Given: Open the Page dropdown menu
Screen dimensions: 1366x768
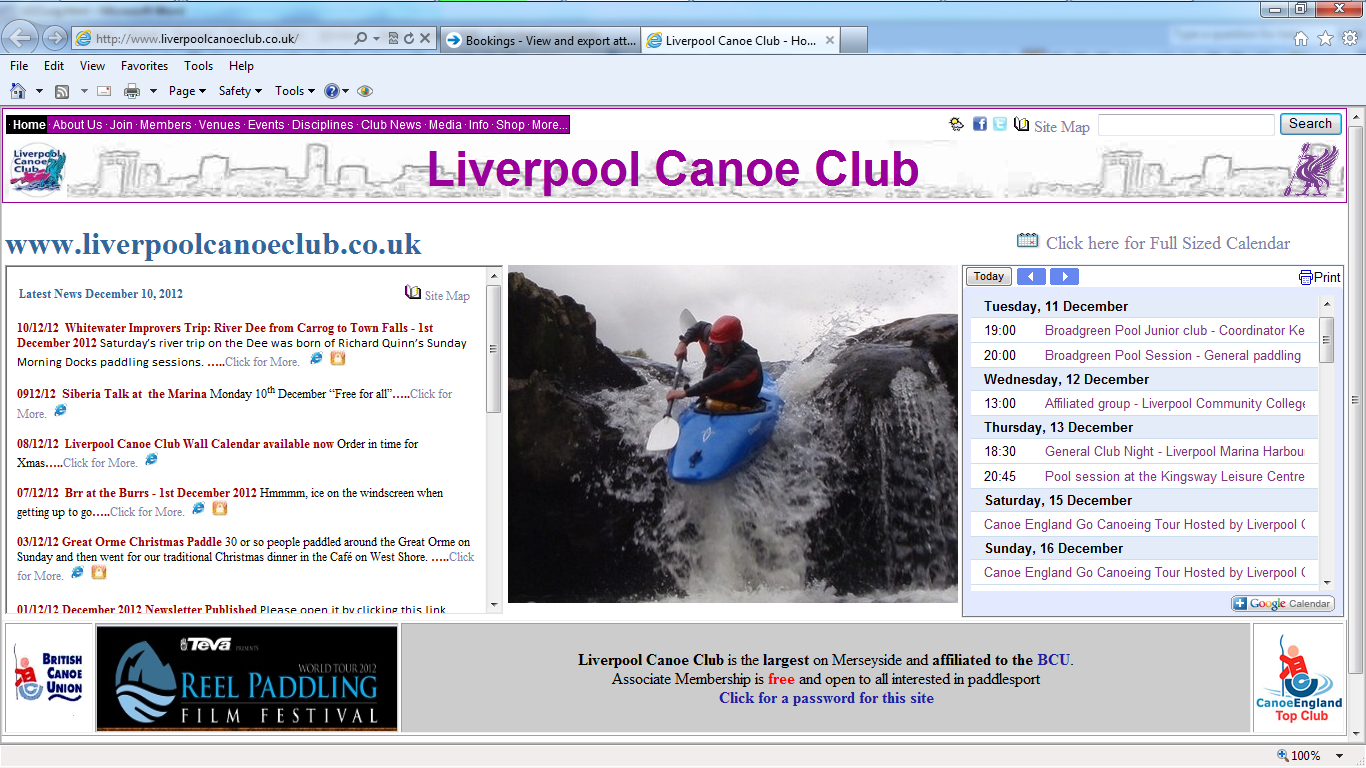Looking at the screenshot, I should tap(187, 91).
